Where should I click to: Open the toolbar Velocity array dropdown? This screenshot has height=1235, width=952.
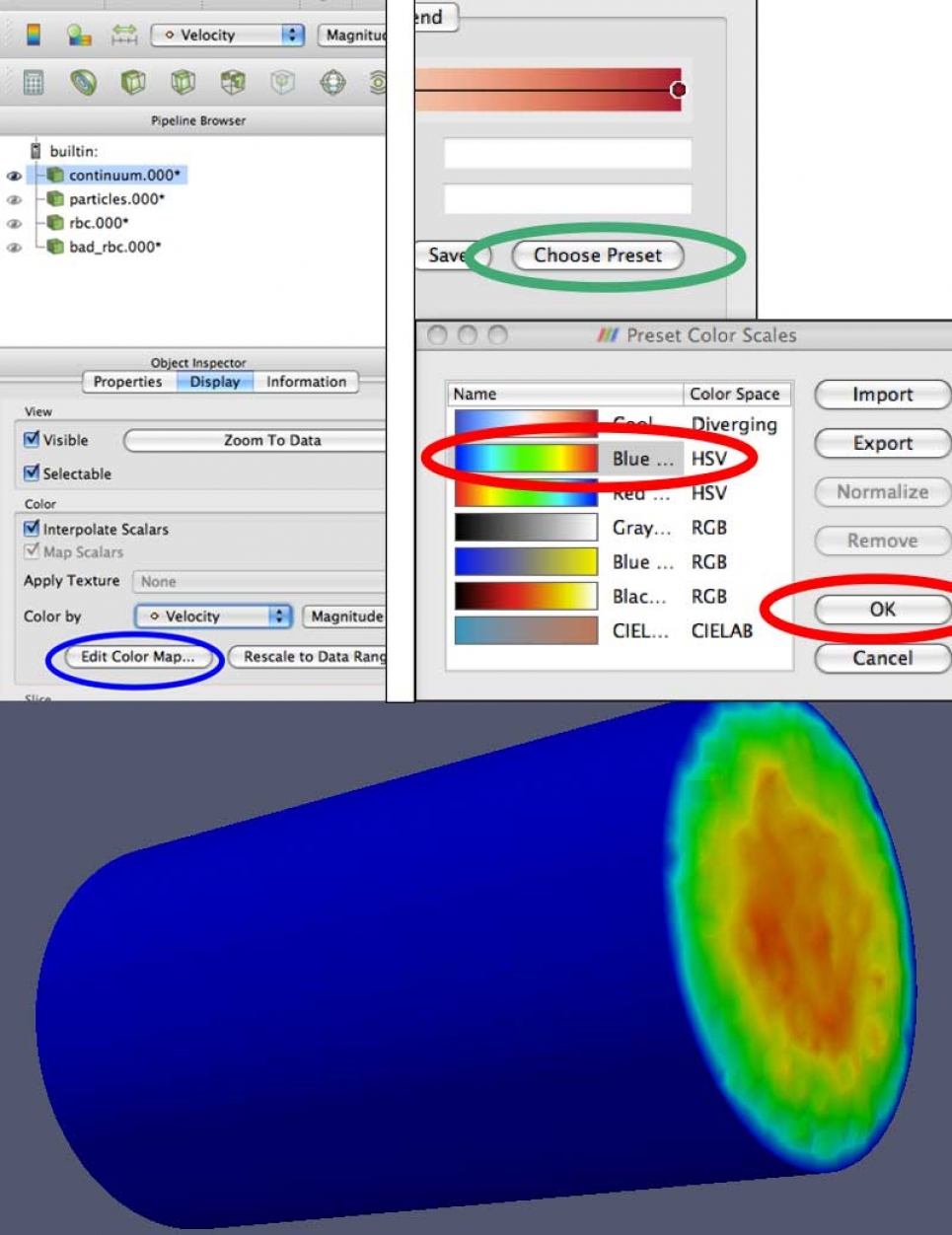point(227,36)
